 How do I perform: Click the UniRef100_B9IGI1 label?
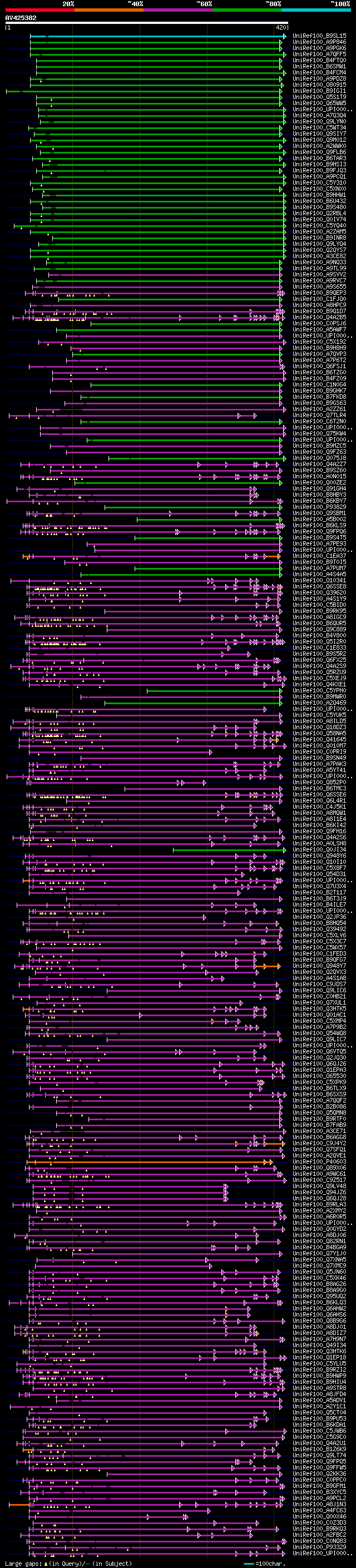click(x=319, y=91)
